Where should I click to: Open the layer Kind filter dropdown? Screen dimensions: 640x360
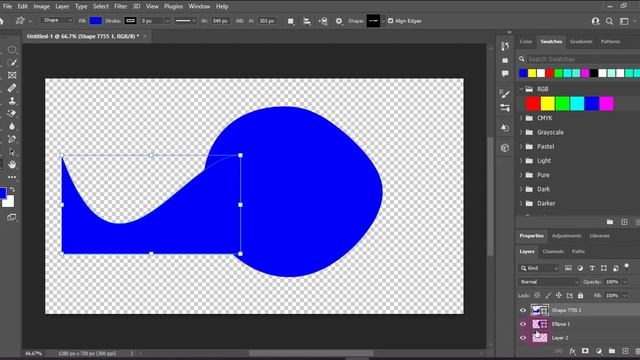click(x=539, y=268)
